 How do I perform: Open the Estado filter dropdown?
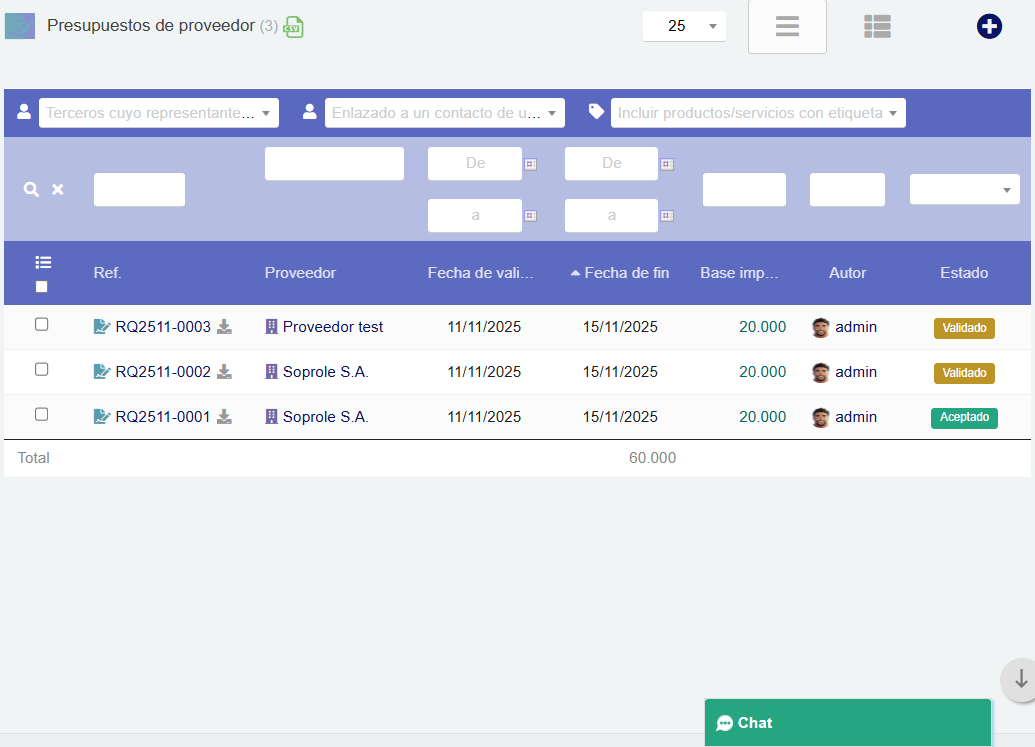click(964, 189)
